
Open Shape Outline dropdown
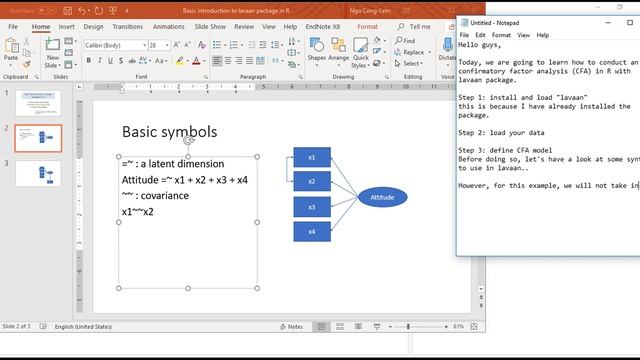(x=380, y=51)
